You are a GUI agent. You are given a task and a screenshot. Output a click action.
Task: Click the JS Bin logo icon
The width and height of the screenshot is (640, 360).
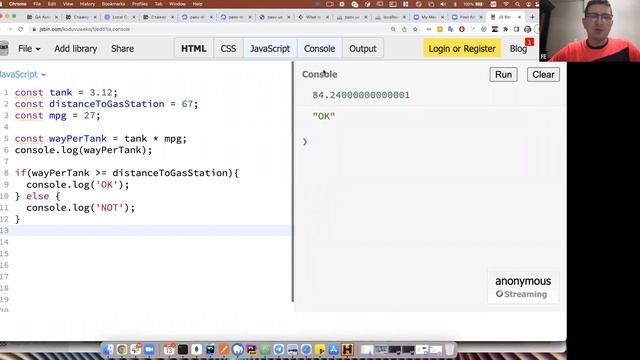click(4, 49)
